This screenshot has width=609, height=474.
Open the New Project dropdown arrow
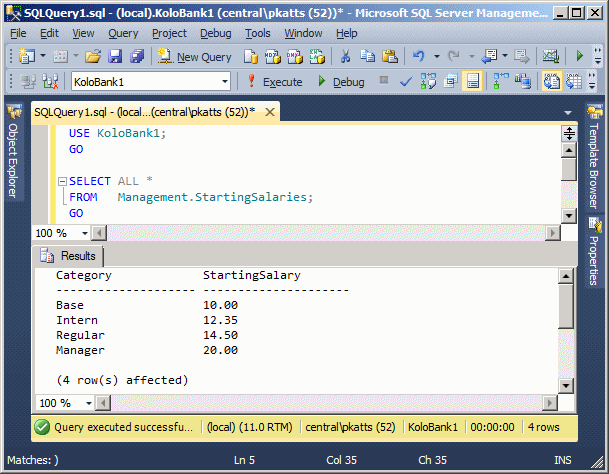click(x=43, y=56)
